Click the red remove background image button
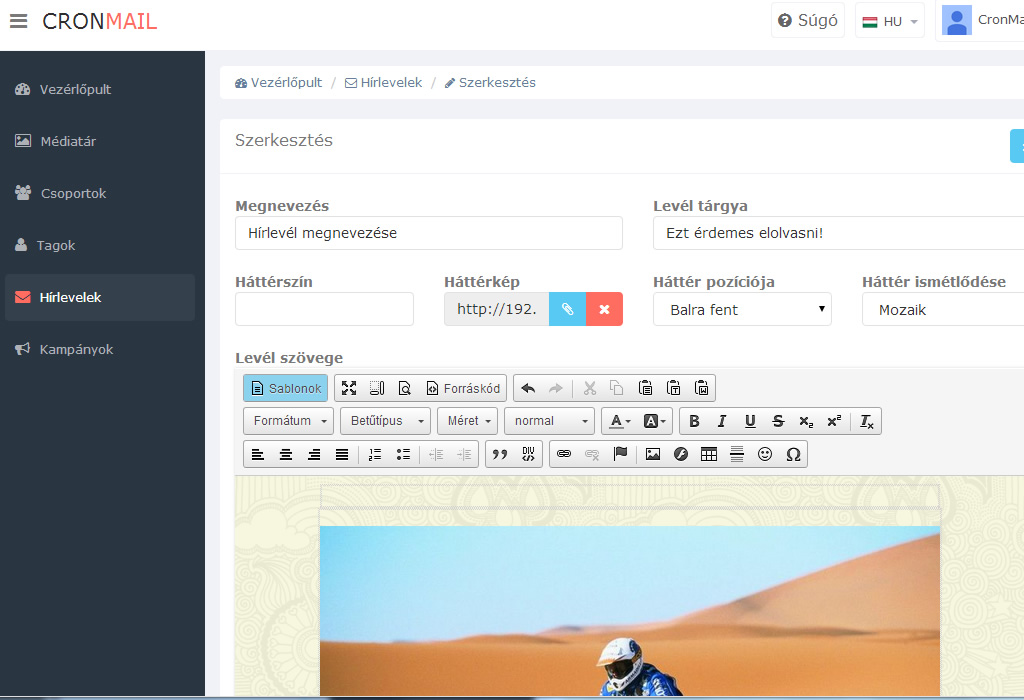 (605, 310)
